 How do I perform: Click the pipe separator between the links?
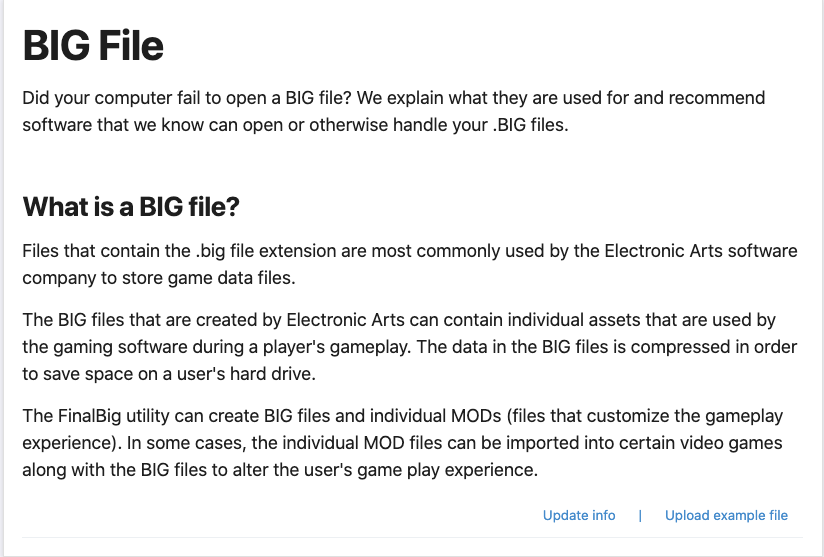click(640, 515)
